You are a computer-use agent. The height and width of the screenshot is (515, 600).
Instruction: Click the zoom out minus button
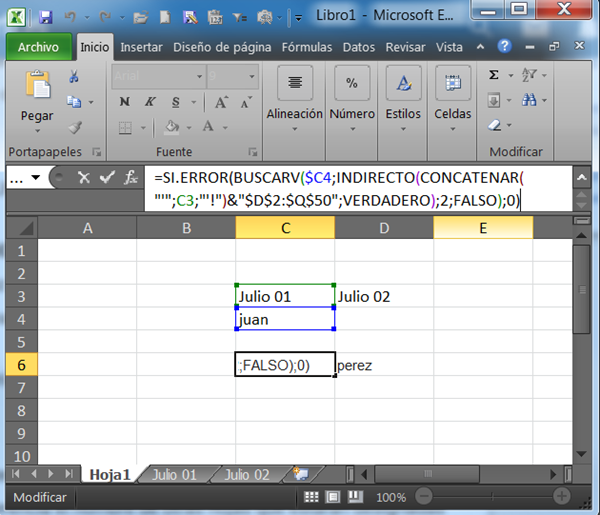pos(424,497)
